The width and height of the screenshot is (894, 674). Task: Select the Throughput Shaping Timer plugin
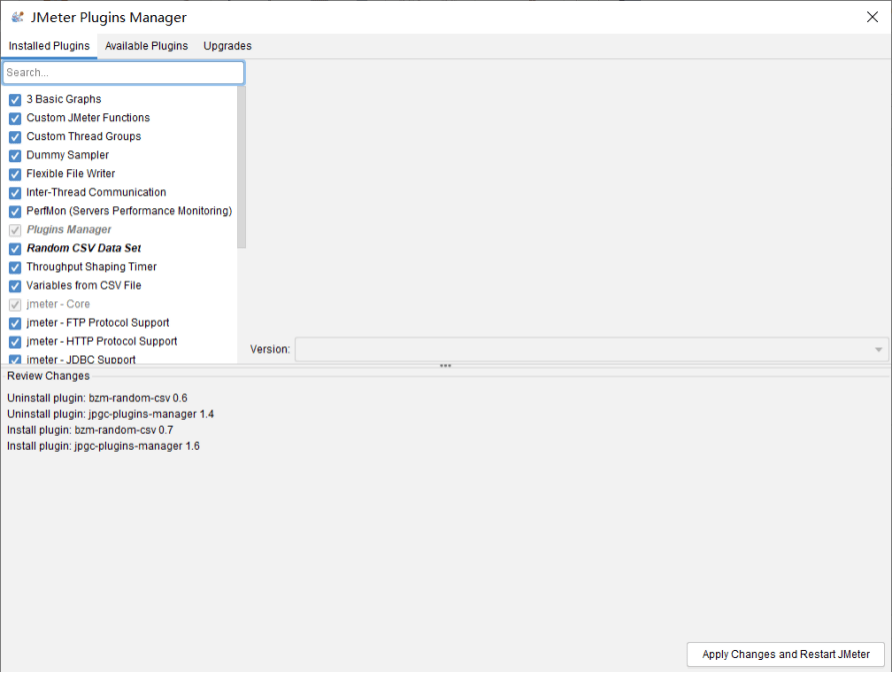tap(92, 267)
